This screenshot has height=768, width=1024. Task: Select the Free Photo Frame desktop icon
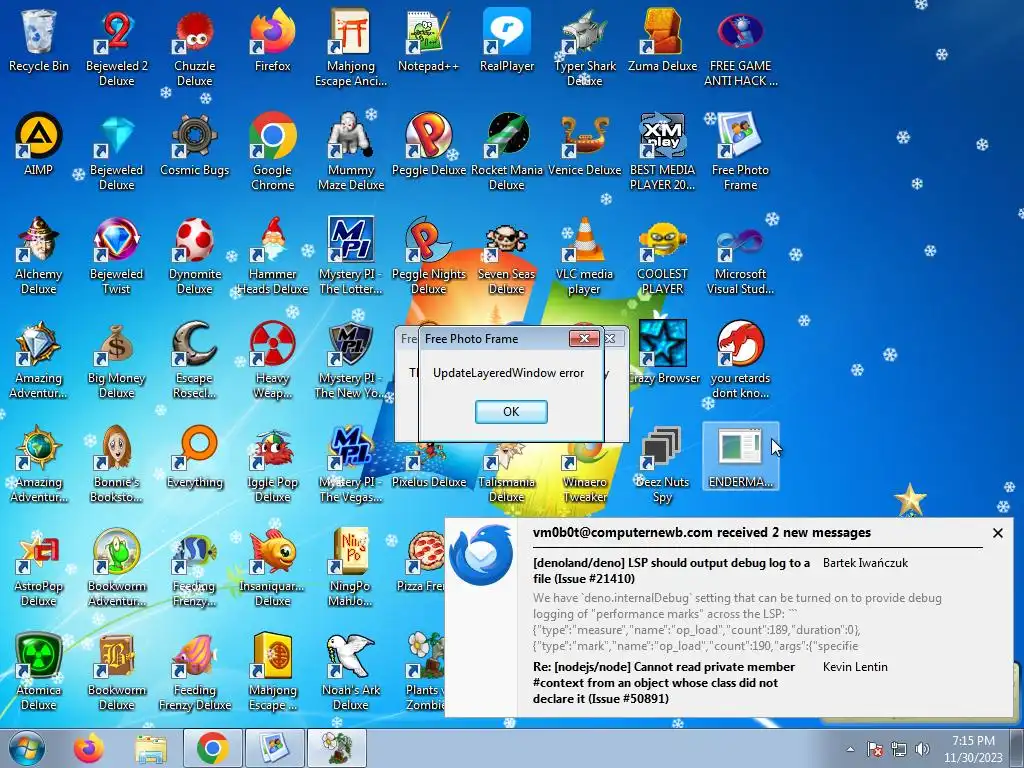click(741, 153)
